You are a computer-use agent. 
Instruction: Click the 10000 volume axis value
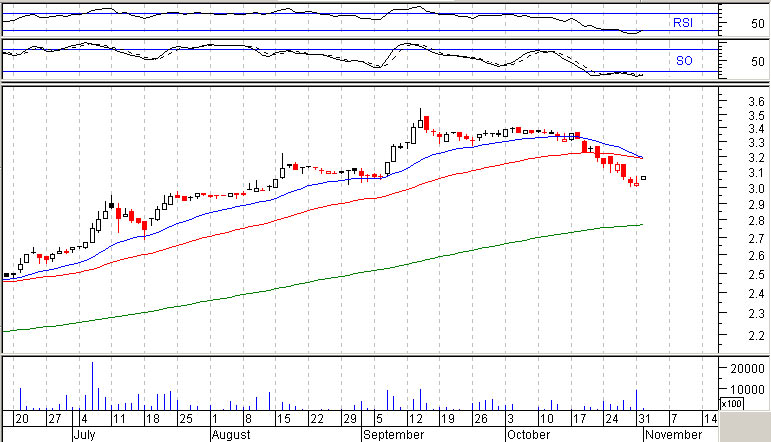tap(747, 390)
